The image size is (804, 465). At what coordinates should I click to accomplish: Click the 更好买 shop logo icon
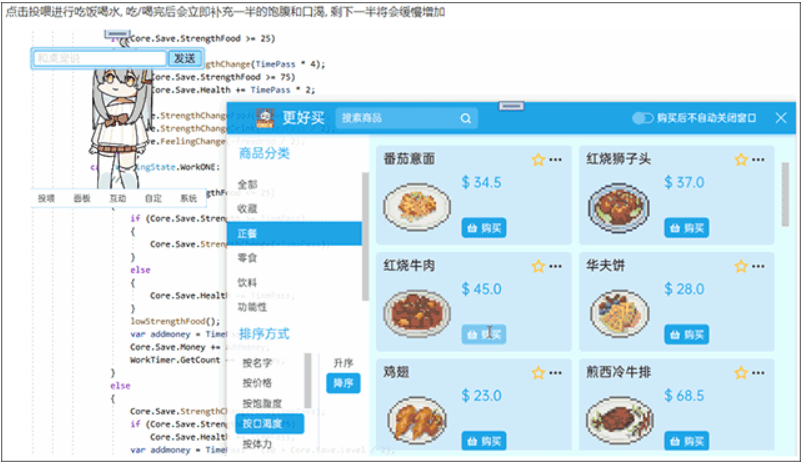pos(265,118)
